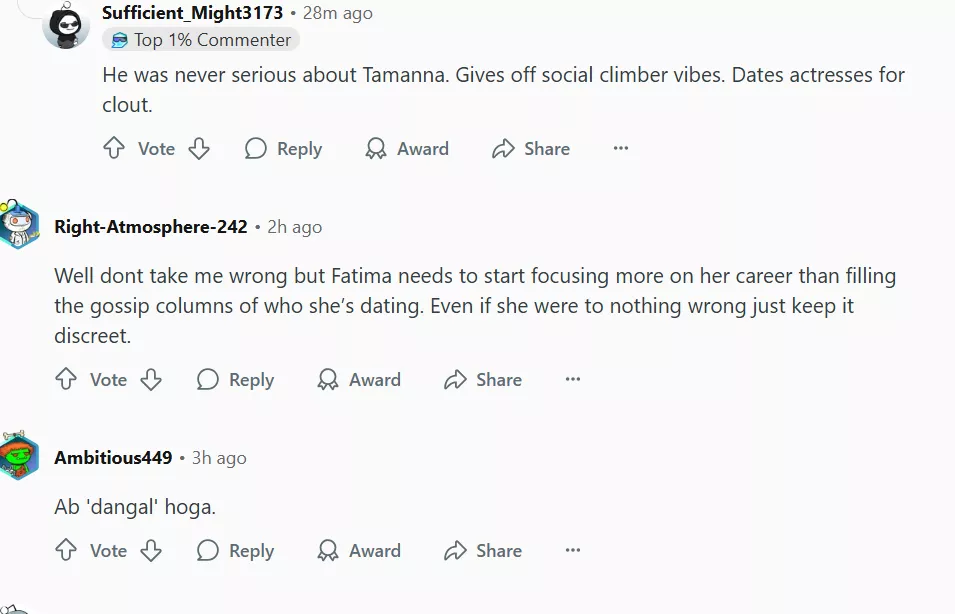The image size is (955, 614).
Task: Open more options on Sufficient_Might3173's comment
Action: (621, 149)
